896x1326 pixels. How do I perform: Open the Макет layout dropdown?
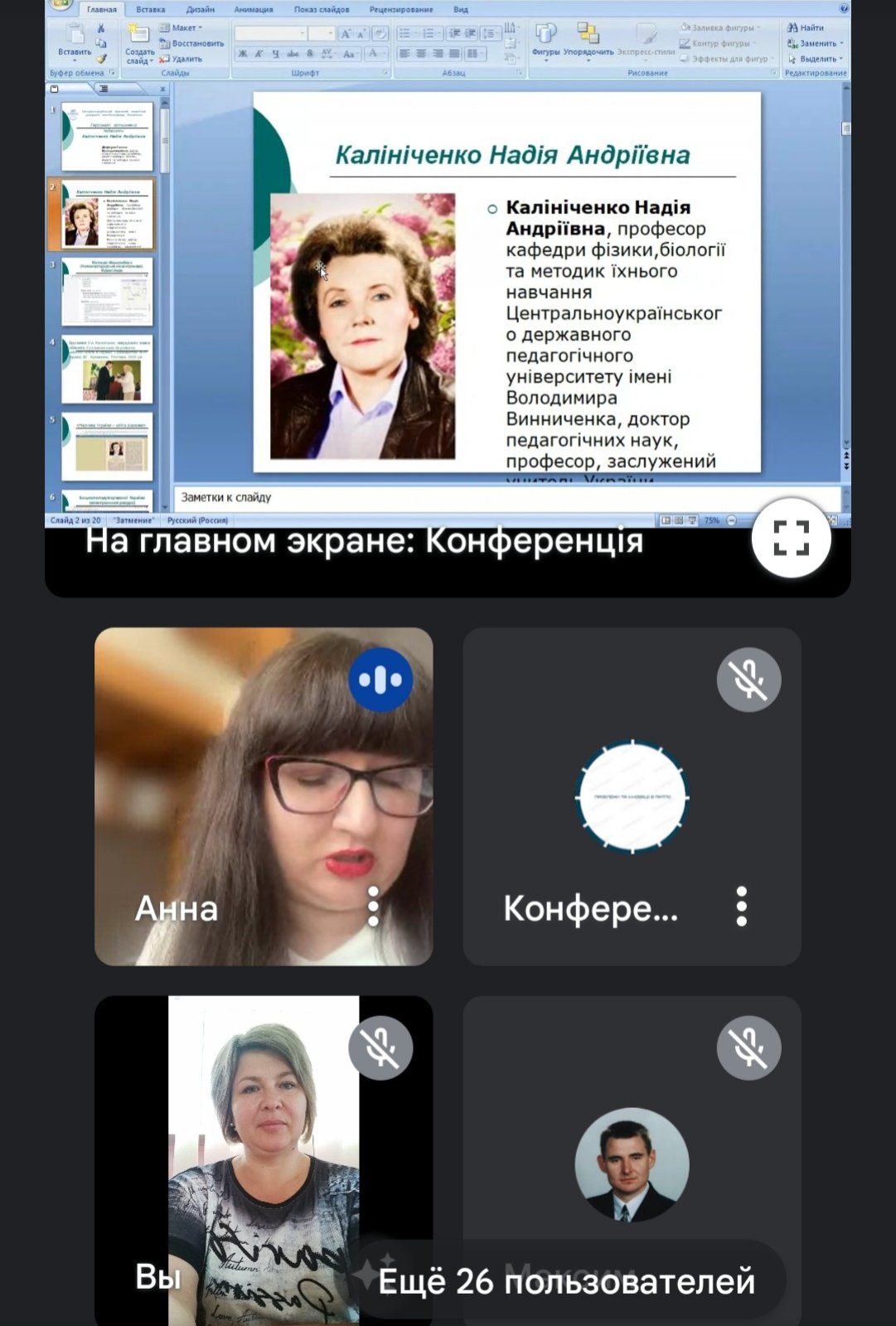point(182,27)
